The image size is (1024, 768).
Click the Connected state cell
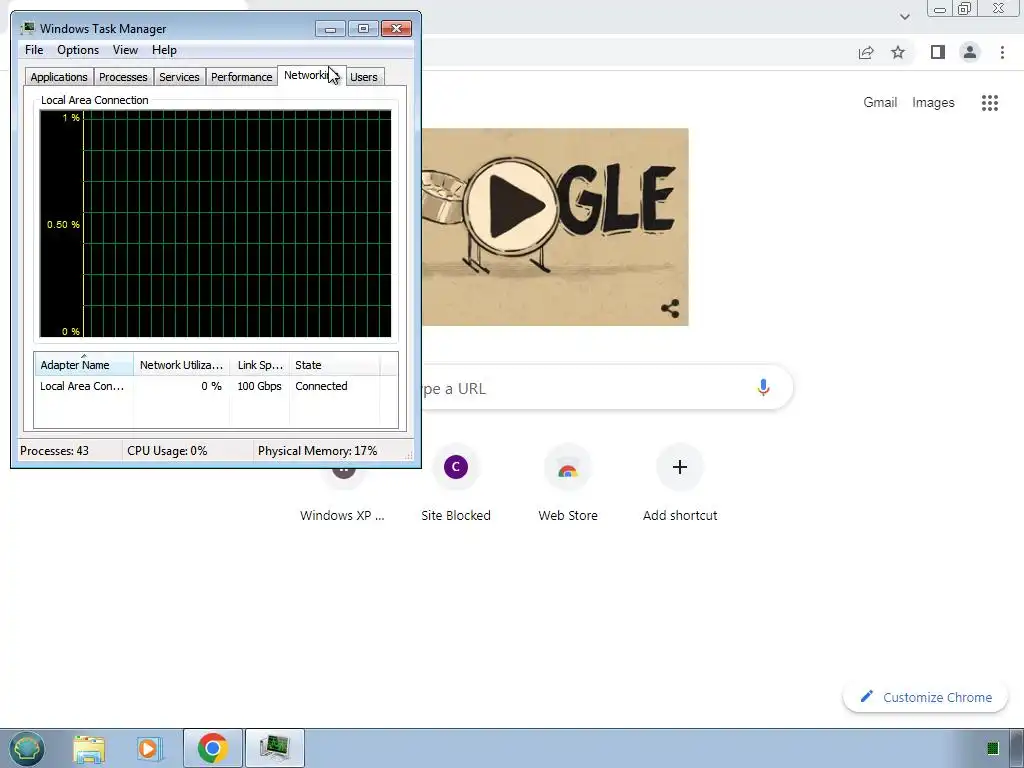[x=321, y=386]
